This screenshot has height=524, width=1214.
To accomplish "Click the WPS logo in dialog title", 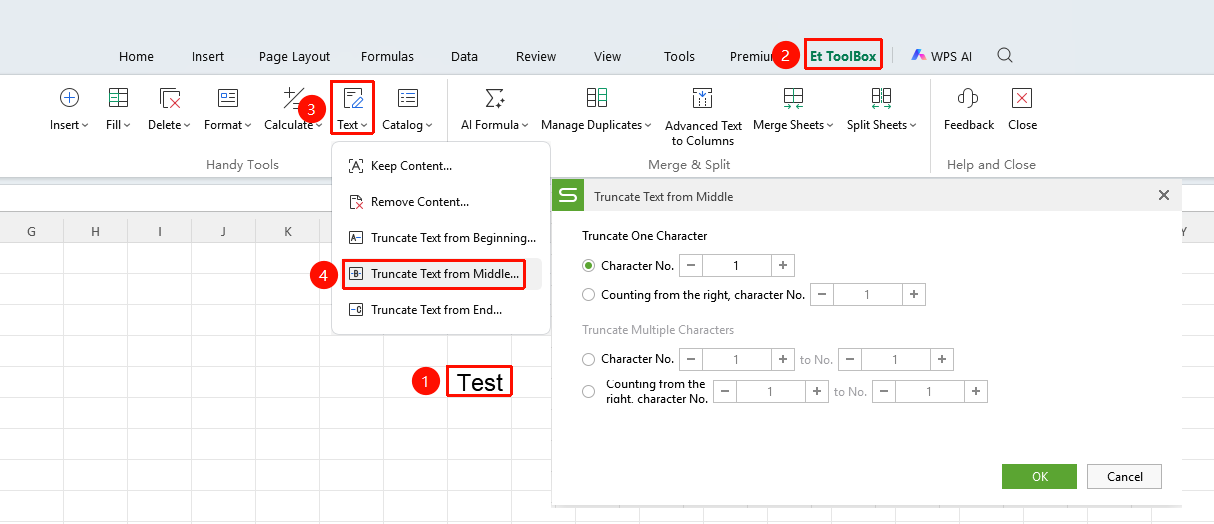I will [x=568, y=196].
